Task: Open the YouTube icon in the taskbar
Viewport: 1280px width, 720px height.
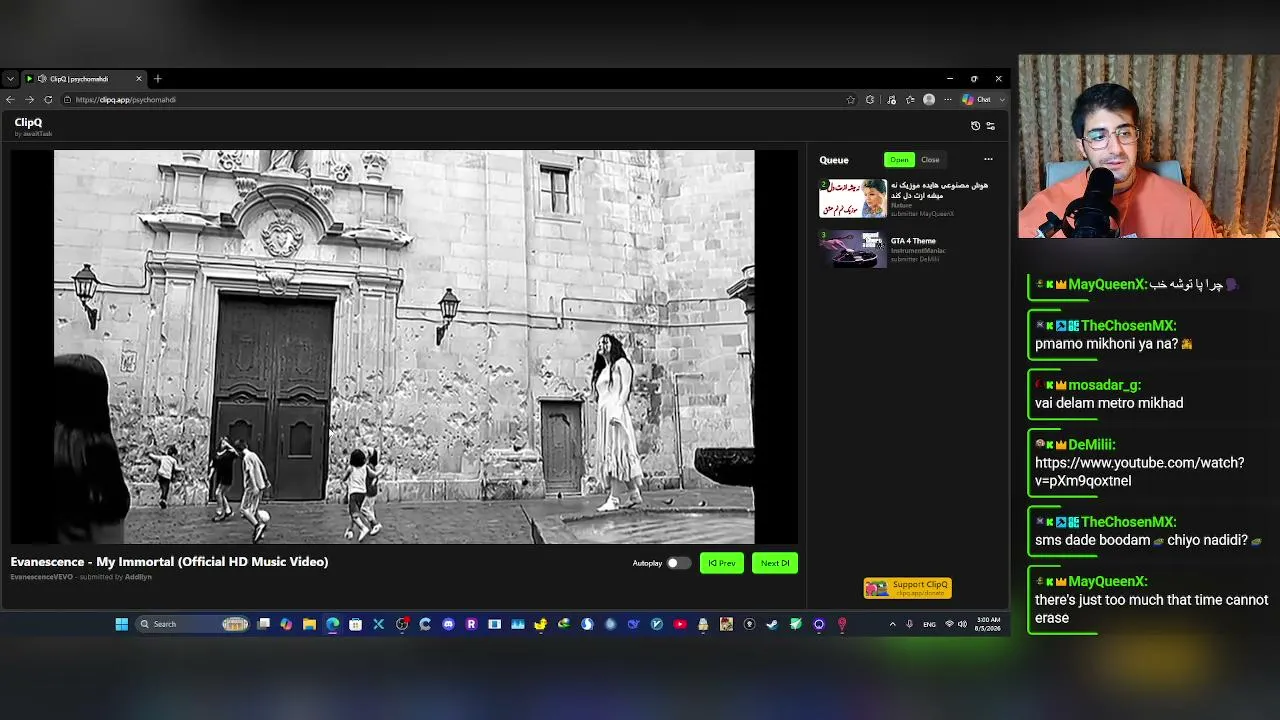Action: (680, 624)
